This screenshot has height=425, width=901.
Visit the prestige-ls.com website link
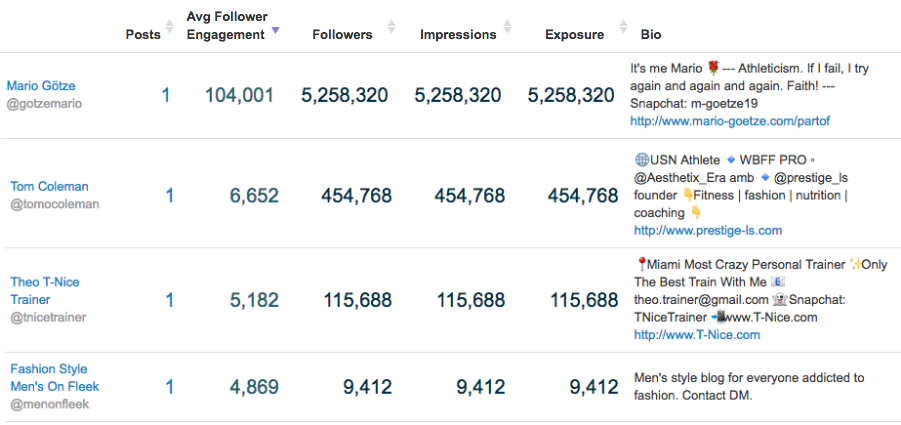pos(708,230)
